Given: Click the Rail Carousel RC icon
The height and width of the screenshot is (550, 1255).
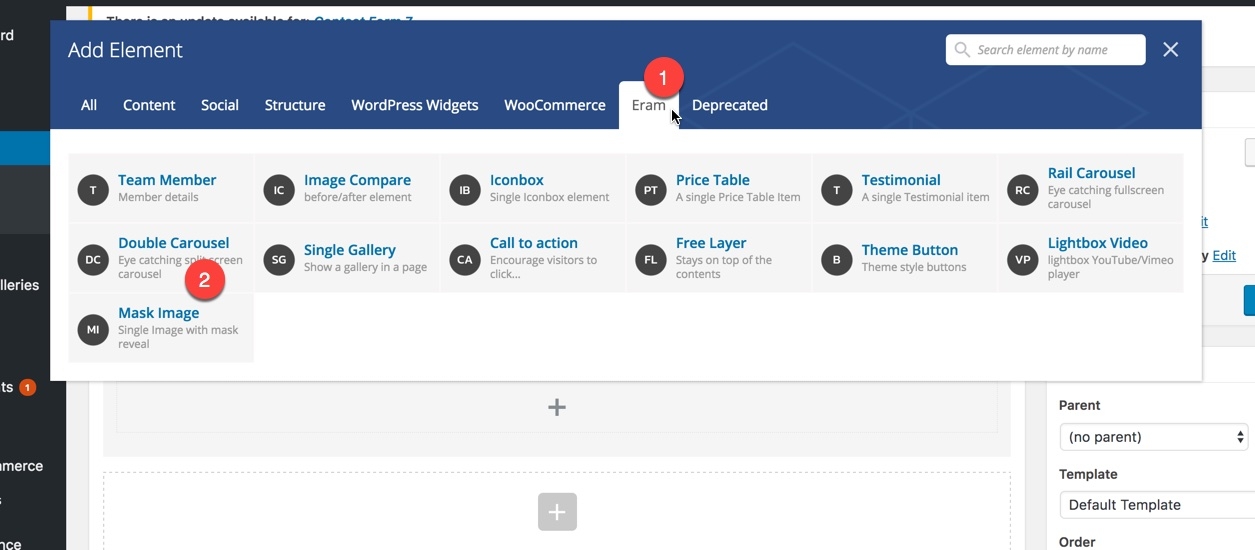Looking at the screenshot, I should tap(1023, 190).
